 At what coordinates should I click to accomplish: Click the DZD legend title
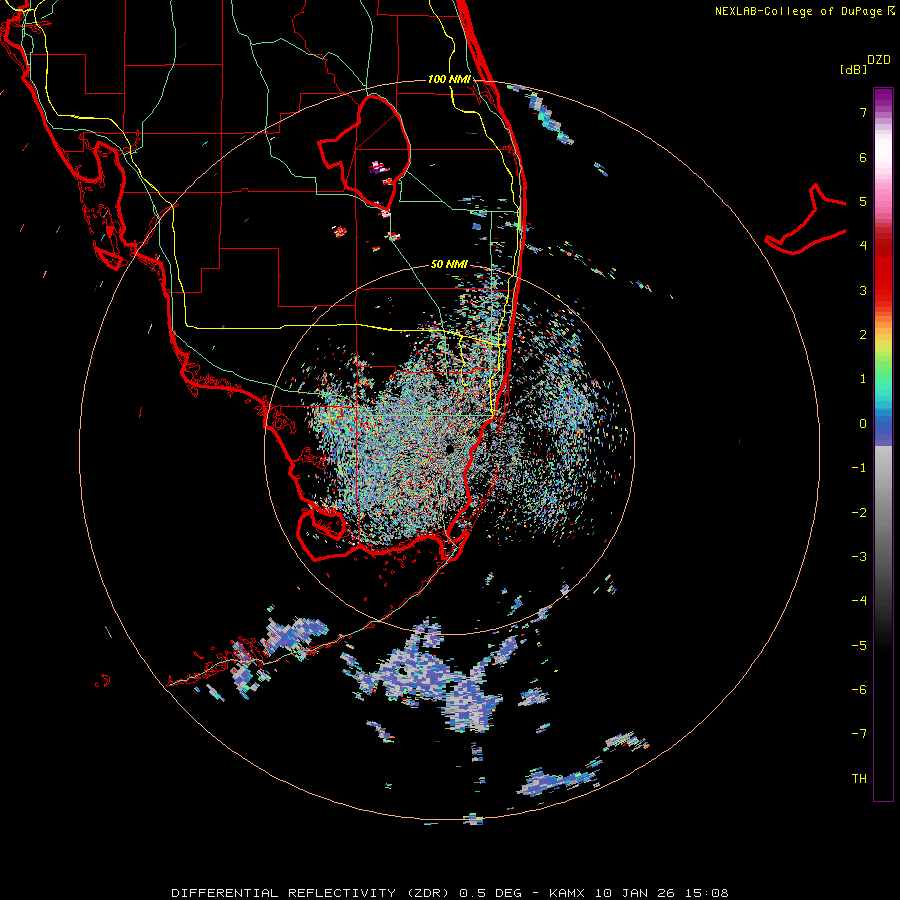click(x=879, y=60)
